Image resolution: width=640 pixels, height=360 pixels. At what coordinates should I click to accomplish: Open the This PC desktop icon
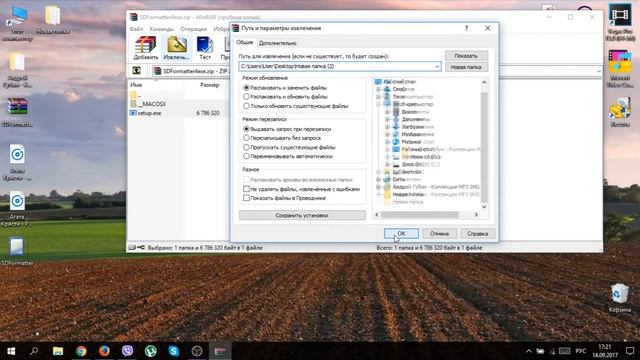17,23
